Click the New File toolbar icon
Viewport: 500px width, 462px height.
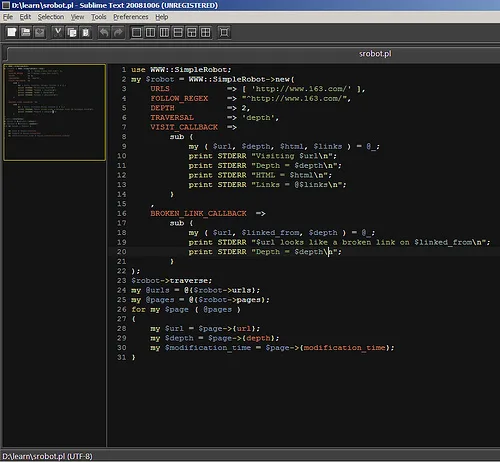point(12,32)
